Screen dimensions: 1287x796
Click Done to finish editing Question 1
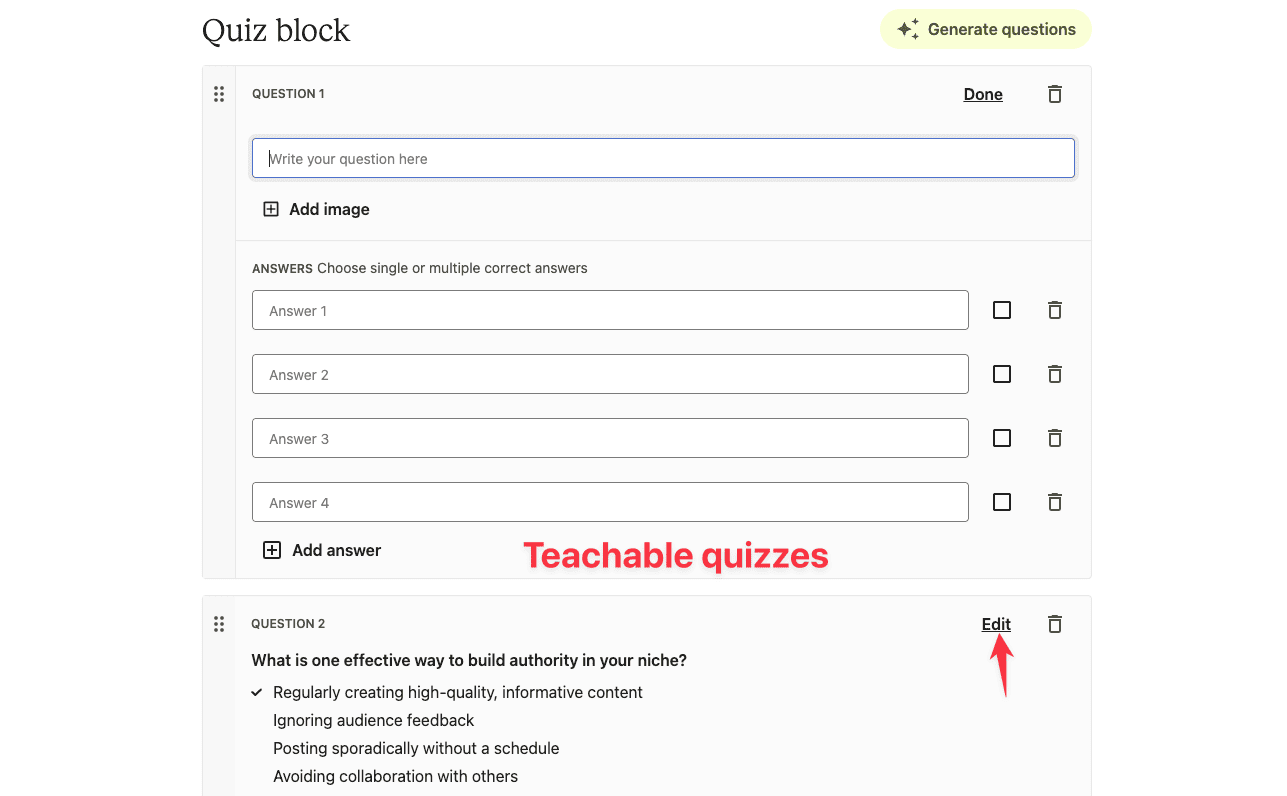(x=982, y=94)
